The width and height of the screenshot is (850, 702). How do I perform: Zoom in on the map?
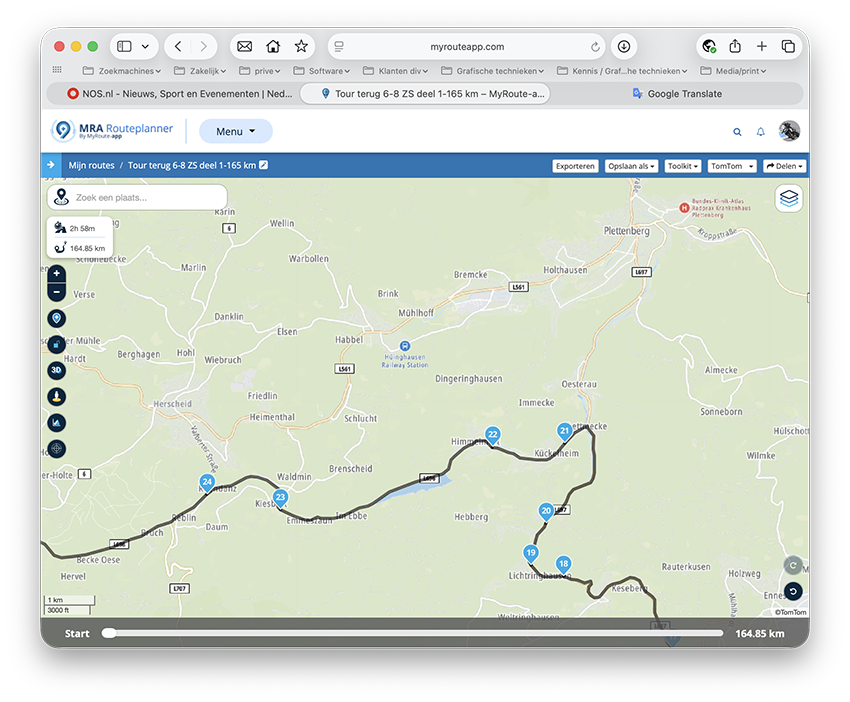coord(56,274)
